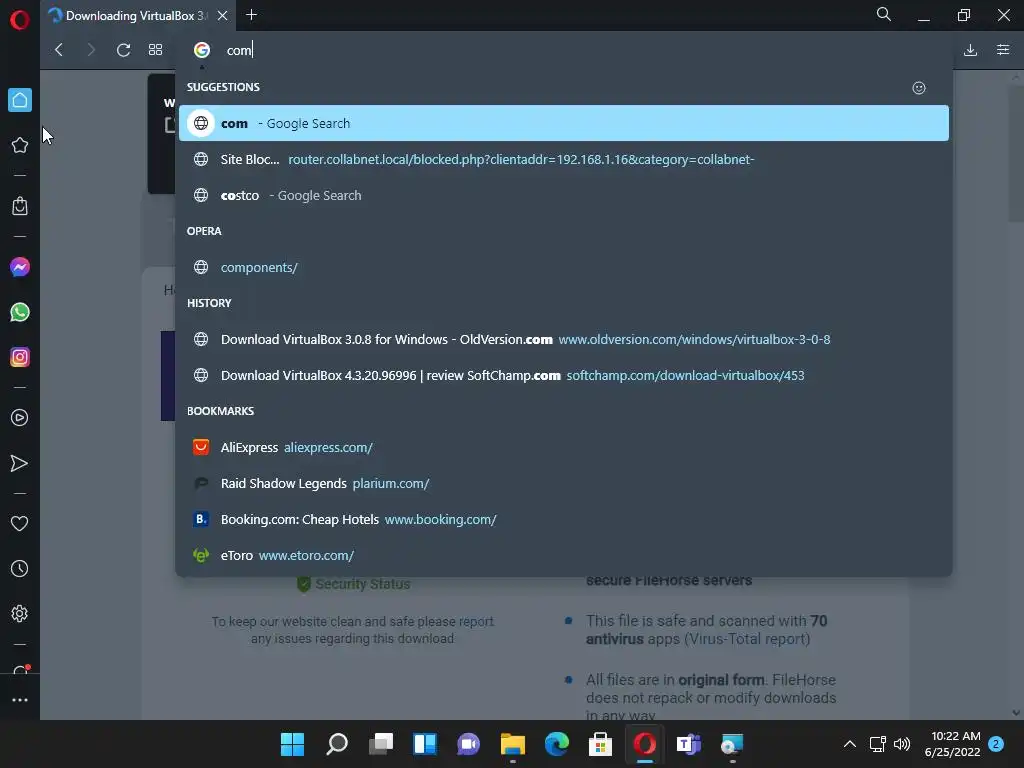This screenshot has height=768, width=1024.
Task: Open the Pinboards heart icon in sidebar
Action: 20,523
